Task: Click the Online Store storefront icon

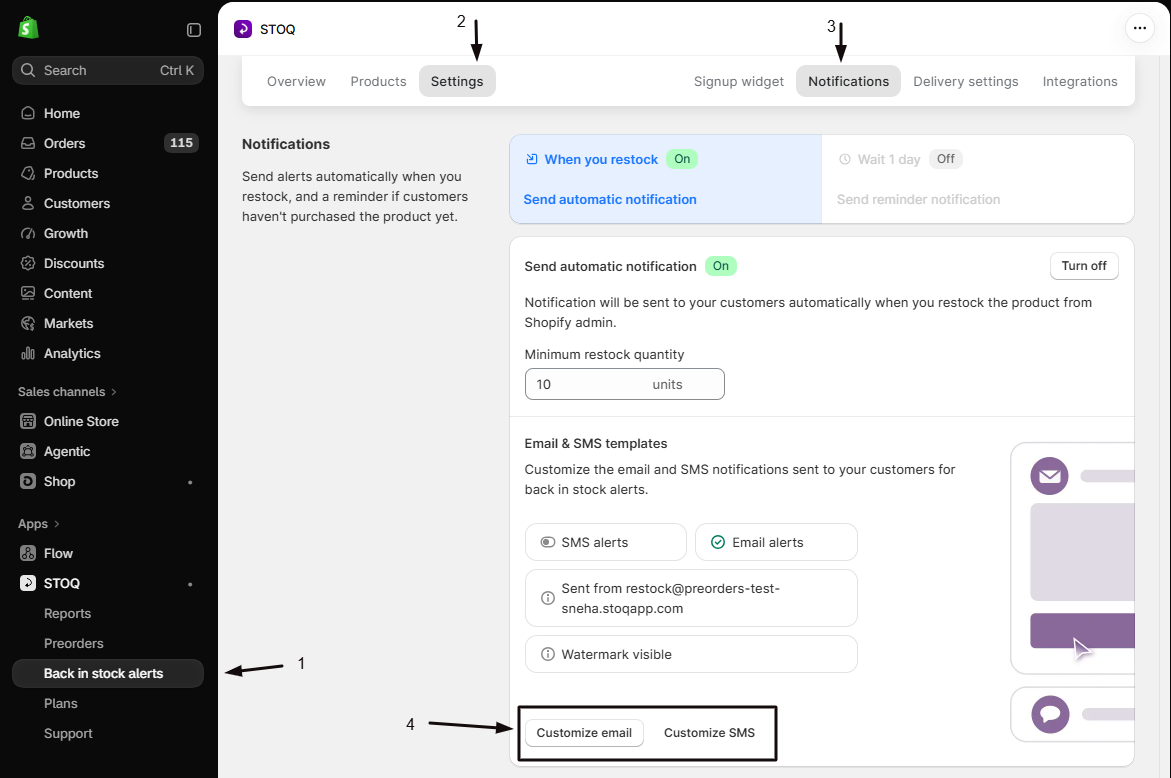Action: pos(28,421)
